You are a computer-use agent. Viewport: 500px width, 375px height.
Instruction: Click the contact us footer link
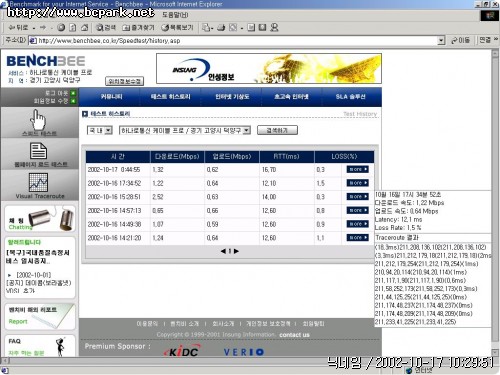pos(294,335)
